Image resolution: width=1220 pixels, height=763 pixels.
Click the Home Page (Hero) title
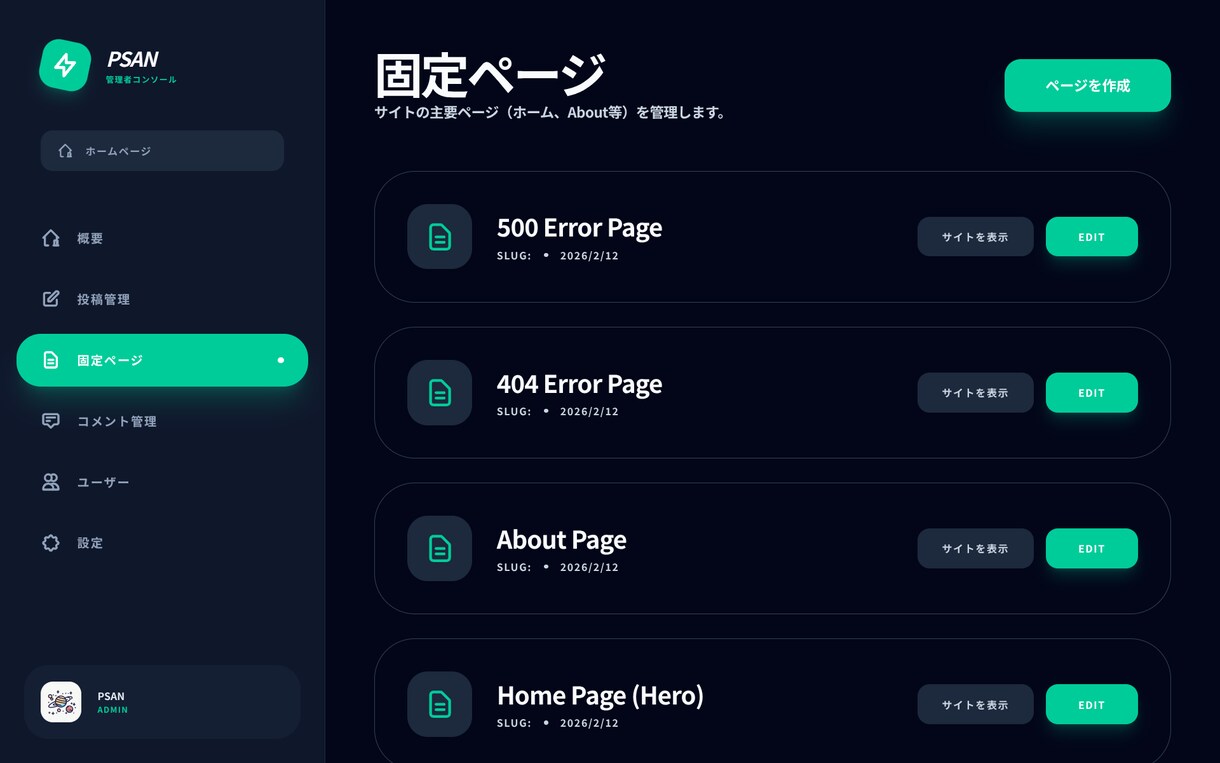(600, 695)
